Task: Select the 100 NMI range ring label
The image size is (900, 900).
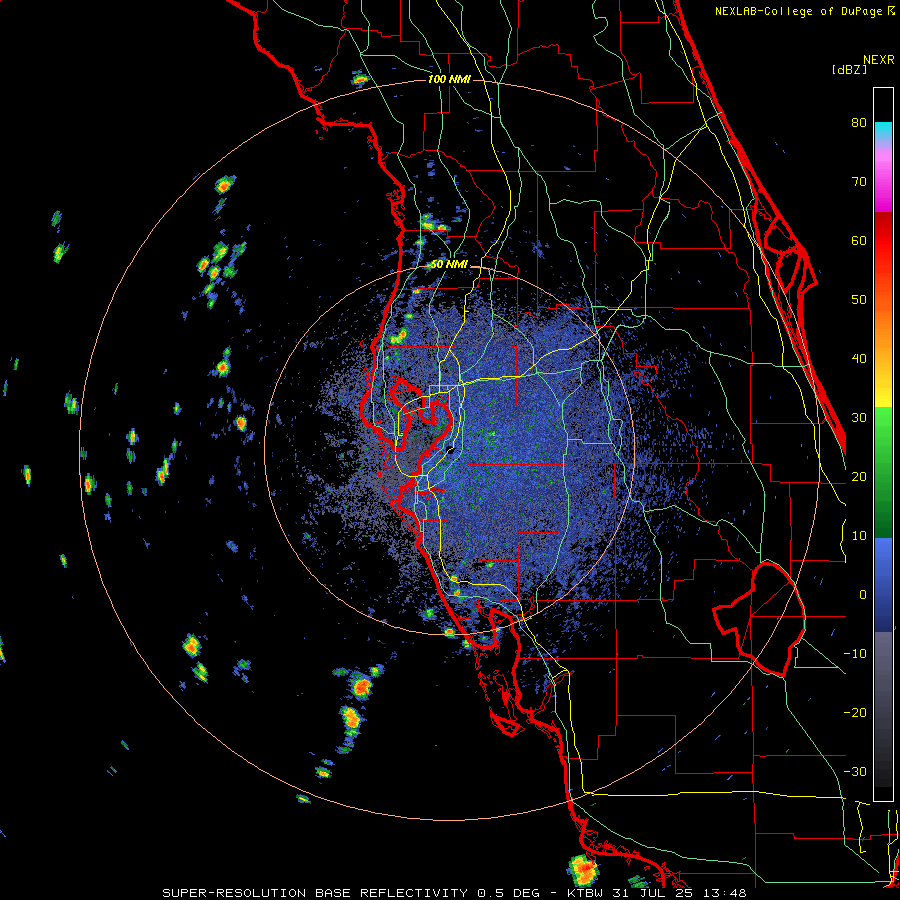Action: click(x=449, y=79)
